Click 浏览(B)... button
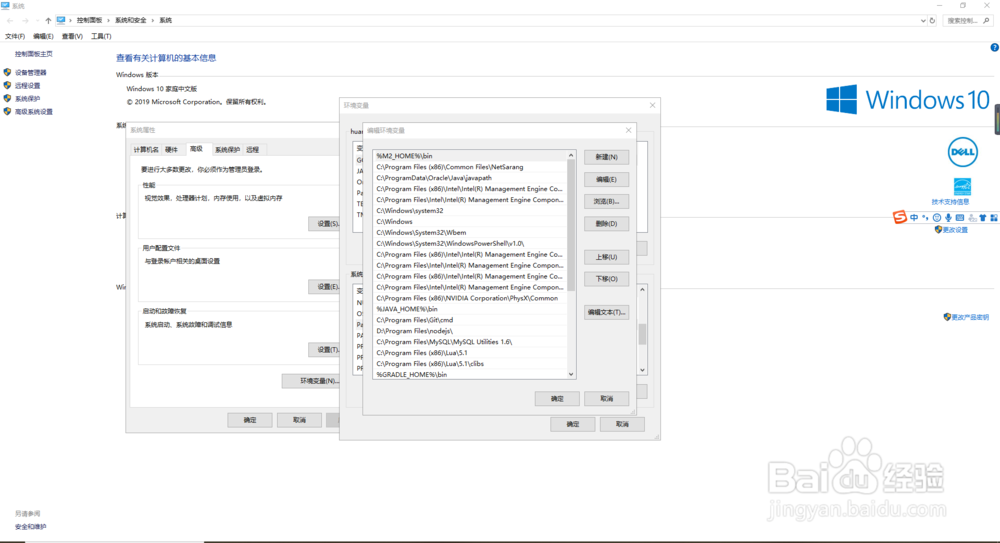The height and width of the screenshot is (543, 1000). tap(607, 202)
